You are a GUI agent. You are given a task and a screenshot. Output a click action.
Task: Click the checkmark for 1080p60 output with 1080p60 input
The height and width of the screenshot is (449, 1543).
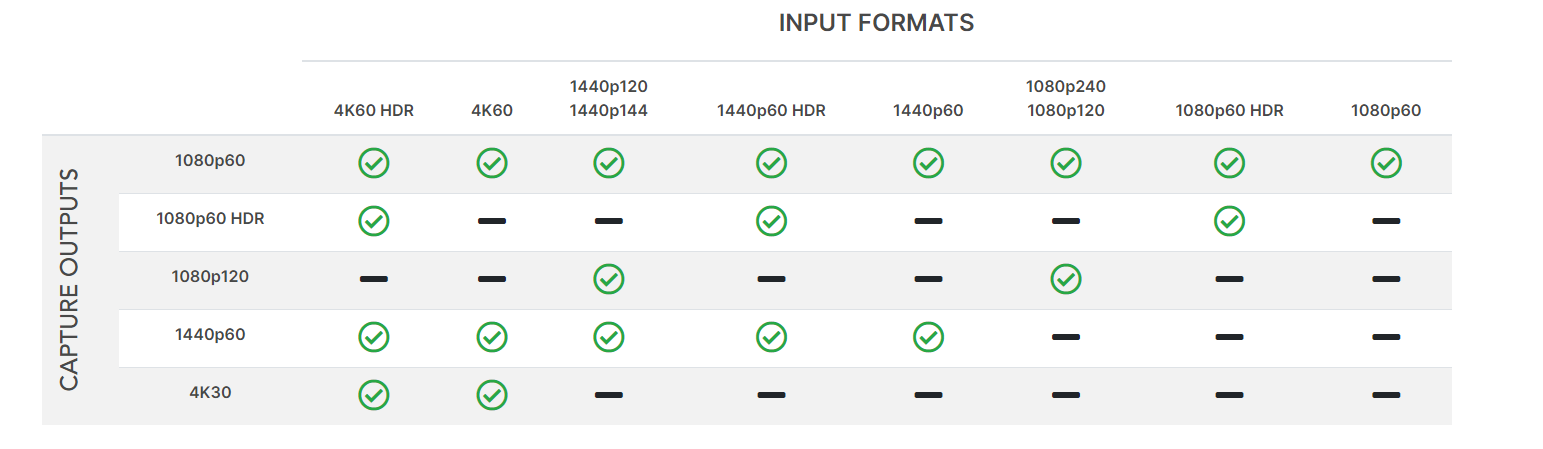point(1386,163)
